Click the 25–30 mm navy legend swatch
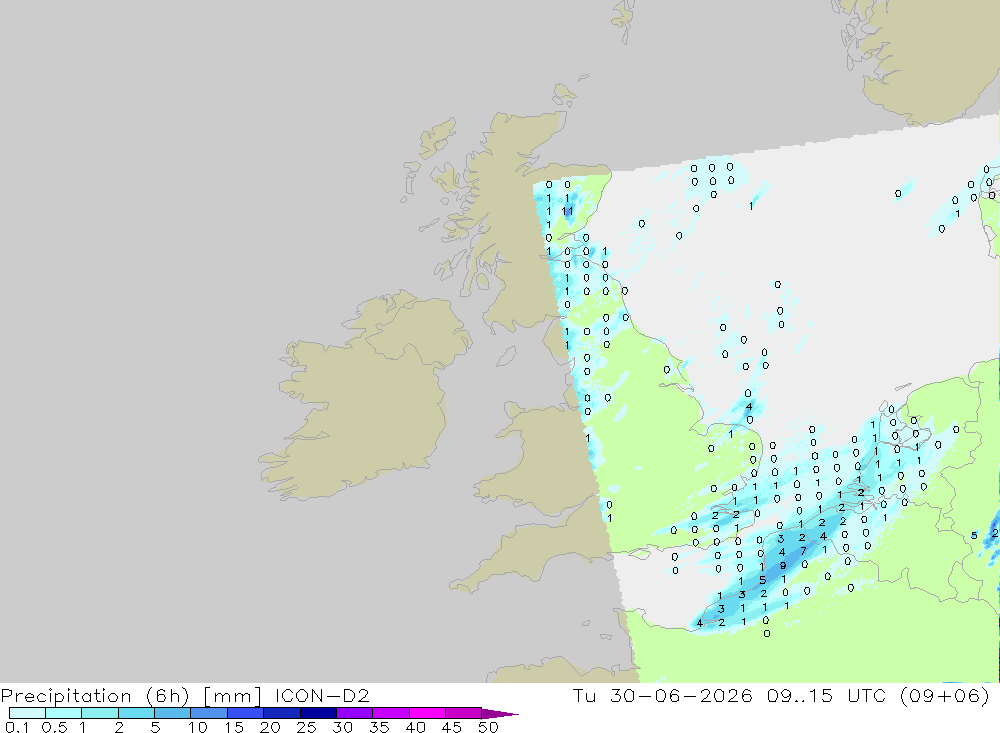 [x=318, y=713]
